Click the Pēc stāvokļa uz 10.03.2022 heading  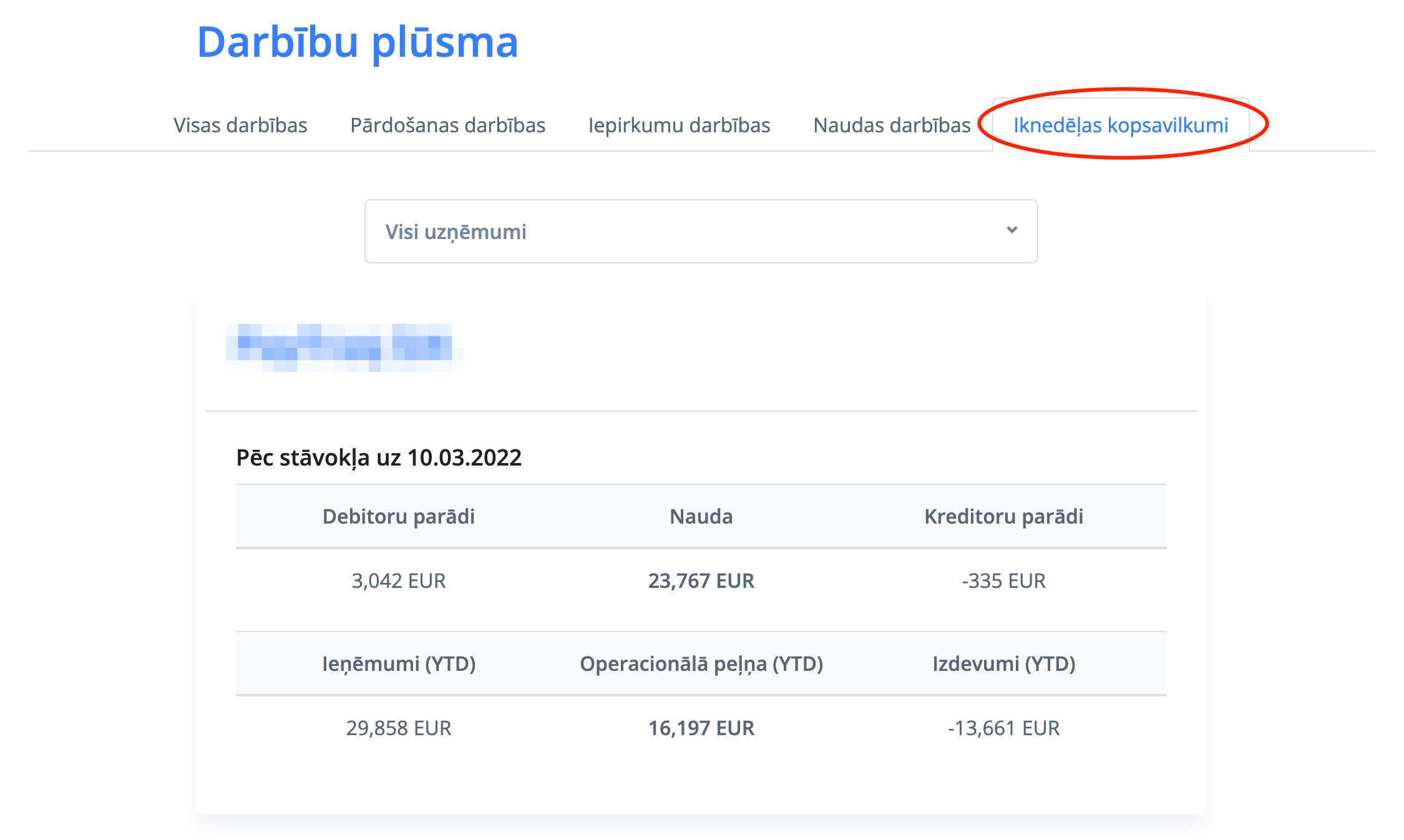tap(378, 458)
